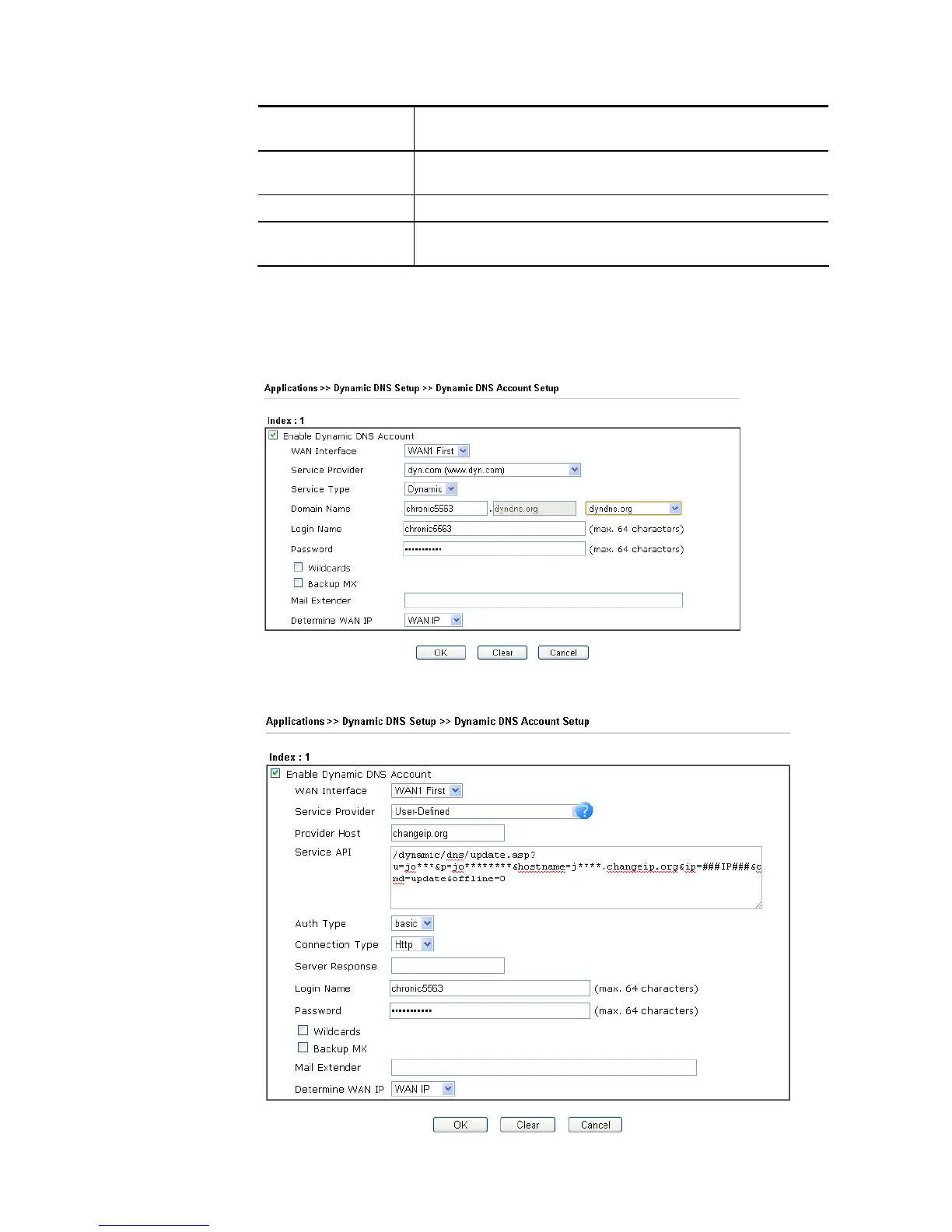Click the empty Server Response field
952x1232 pixels.
(x=447, y=966)
